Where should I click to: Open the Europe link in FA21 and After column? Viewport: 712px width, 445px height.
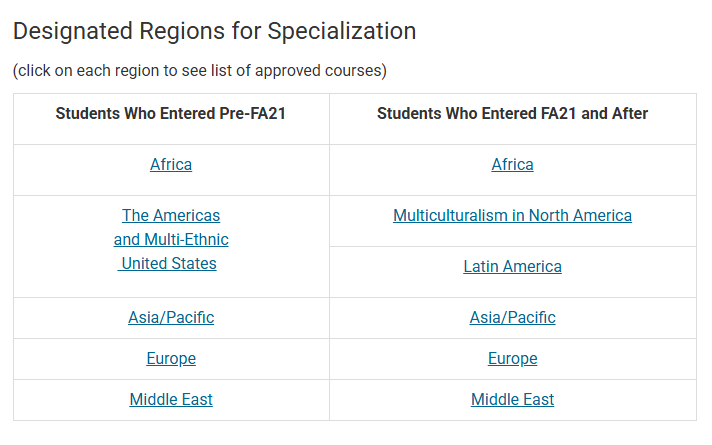[x=512, y=359]
